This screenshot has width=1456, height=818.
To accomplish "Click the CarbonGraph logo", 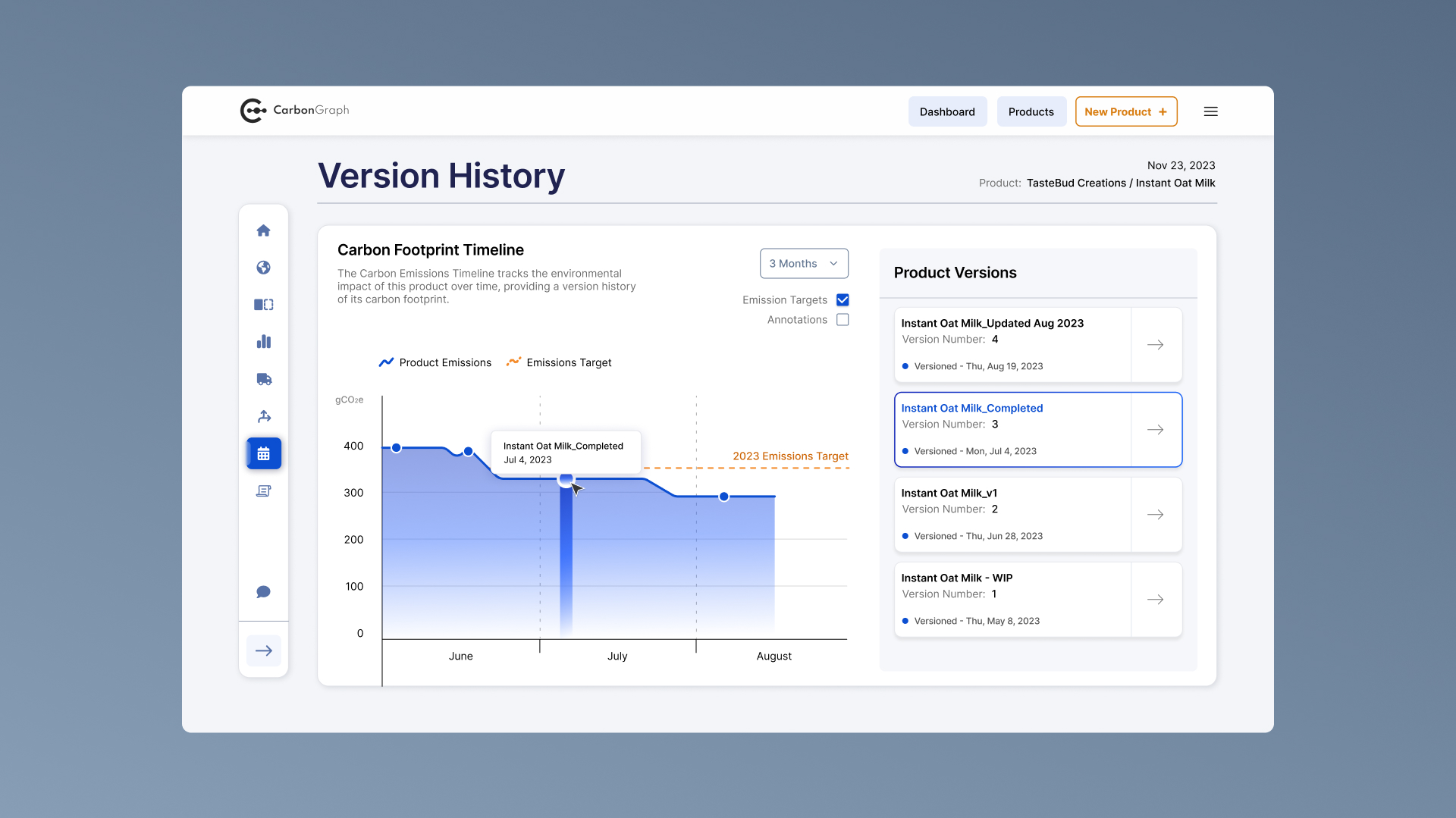I will coord(293,110).
